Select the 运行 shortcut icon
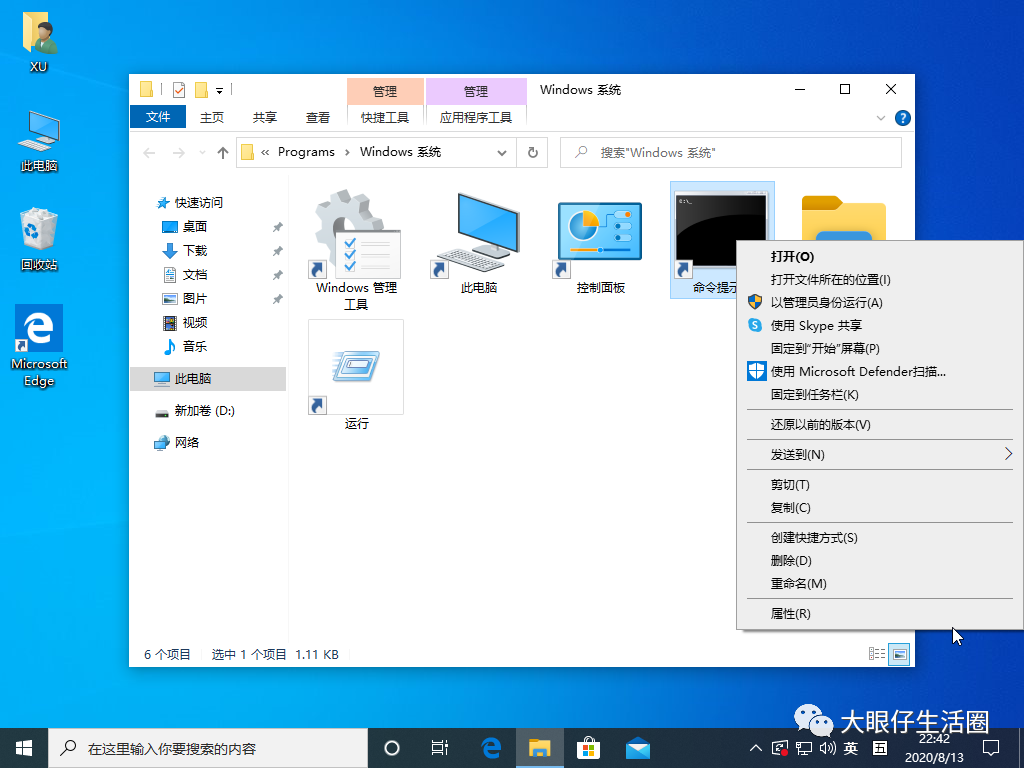1024x768 pixels. tap(357, 367)
